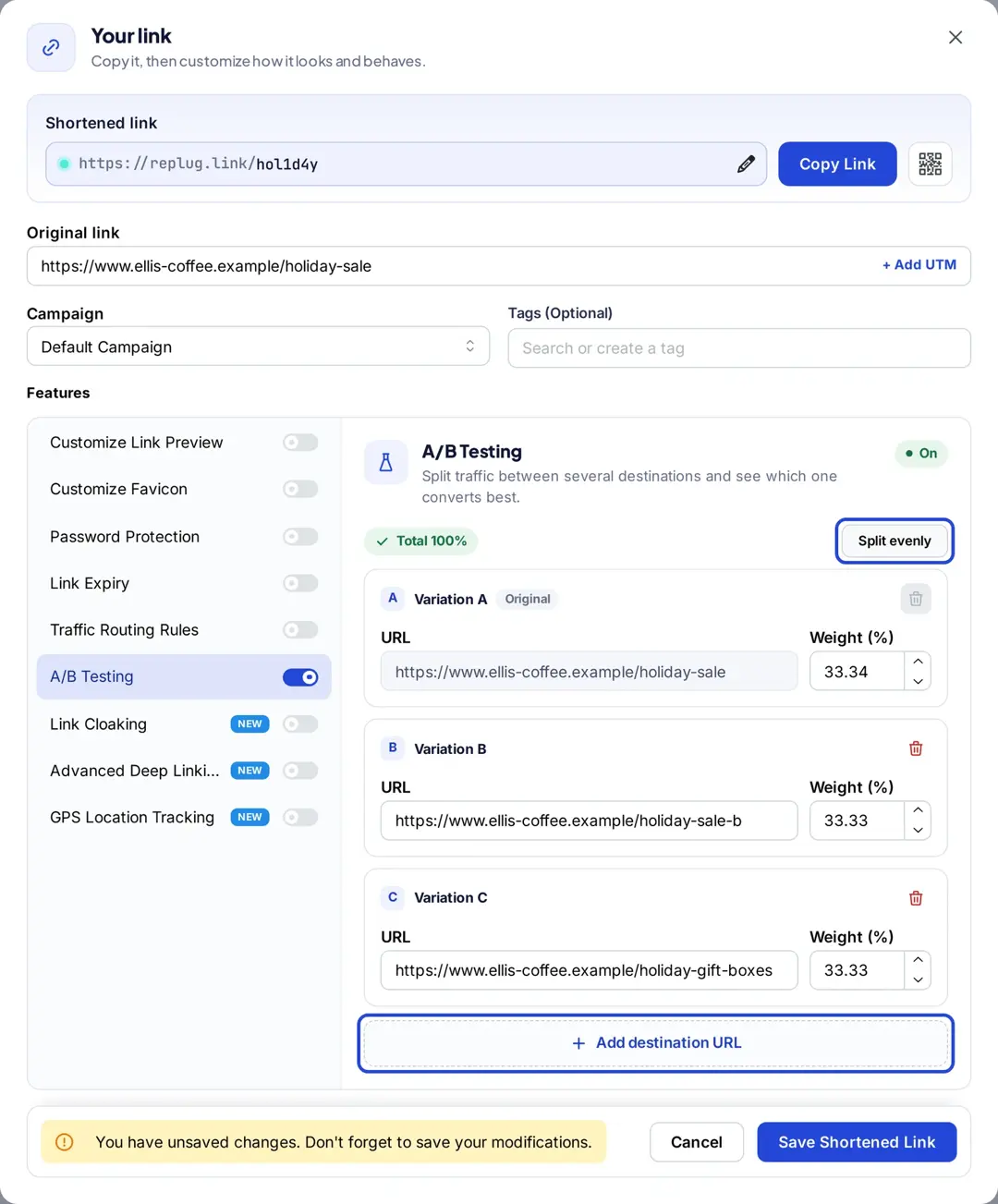Viewport: 998px width, 1204px height.
Task: Open the Link Expiry feature
Action: (184, 583)
